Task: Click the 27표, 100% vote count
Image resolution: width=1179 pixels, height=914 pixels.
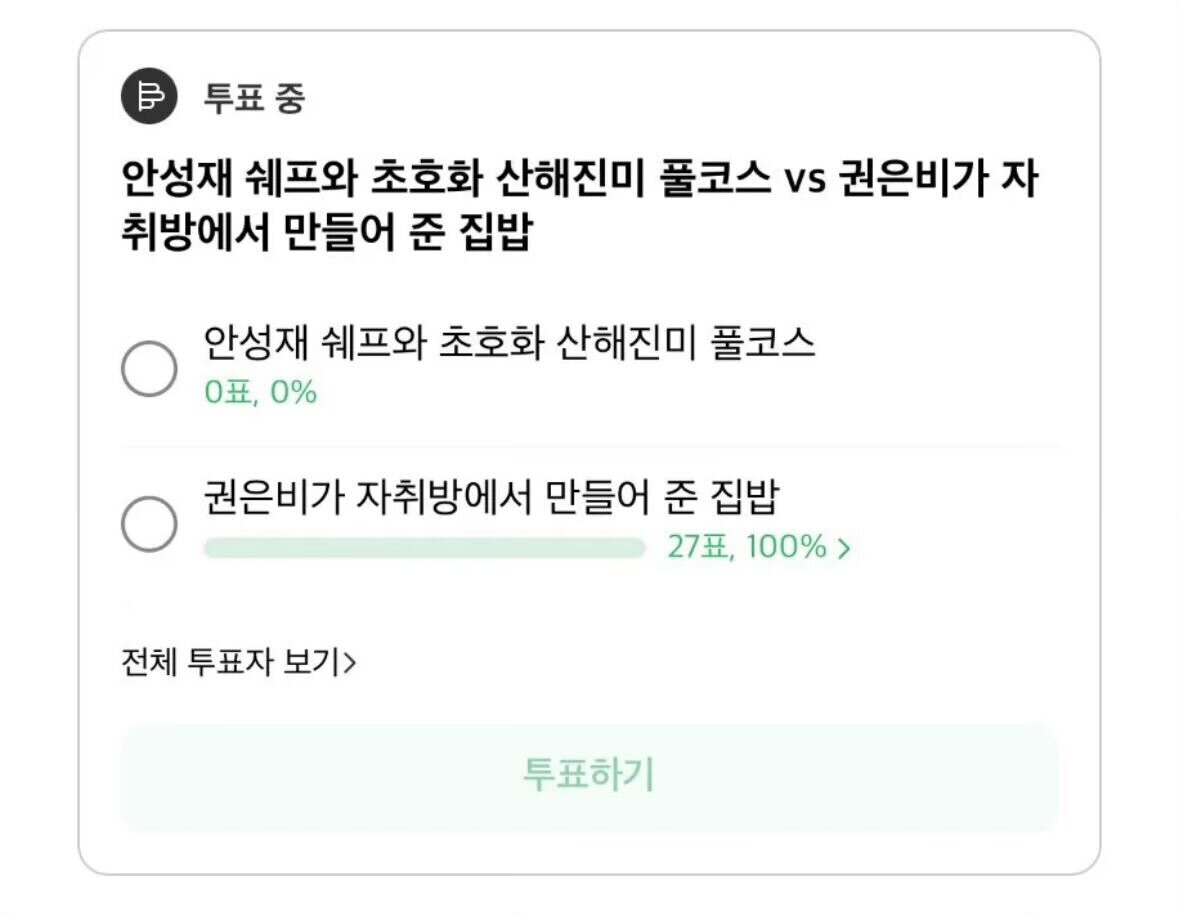Action: [x=747, y=548]
